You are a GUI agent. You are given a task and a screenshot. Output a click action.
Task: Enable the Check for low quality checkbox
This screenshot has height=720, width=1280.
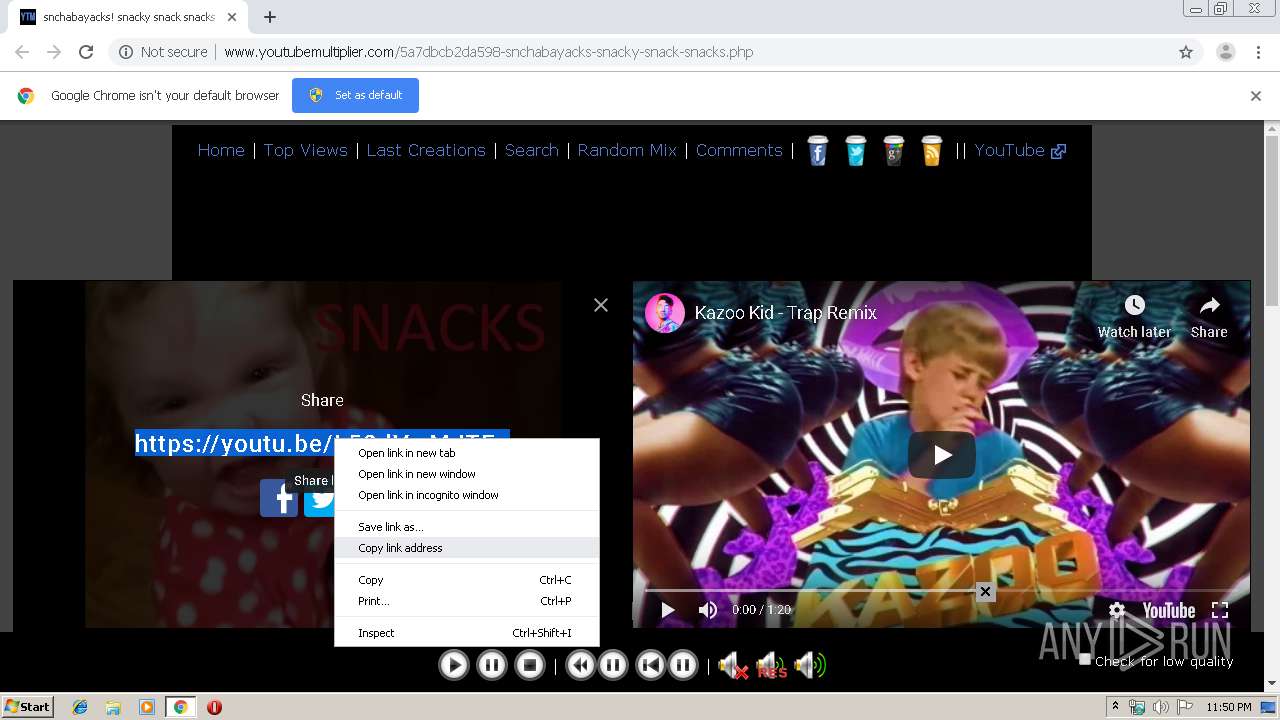(x=1085, y=659)
